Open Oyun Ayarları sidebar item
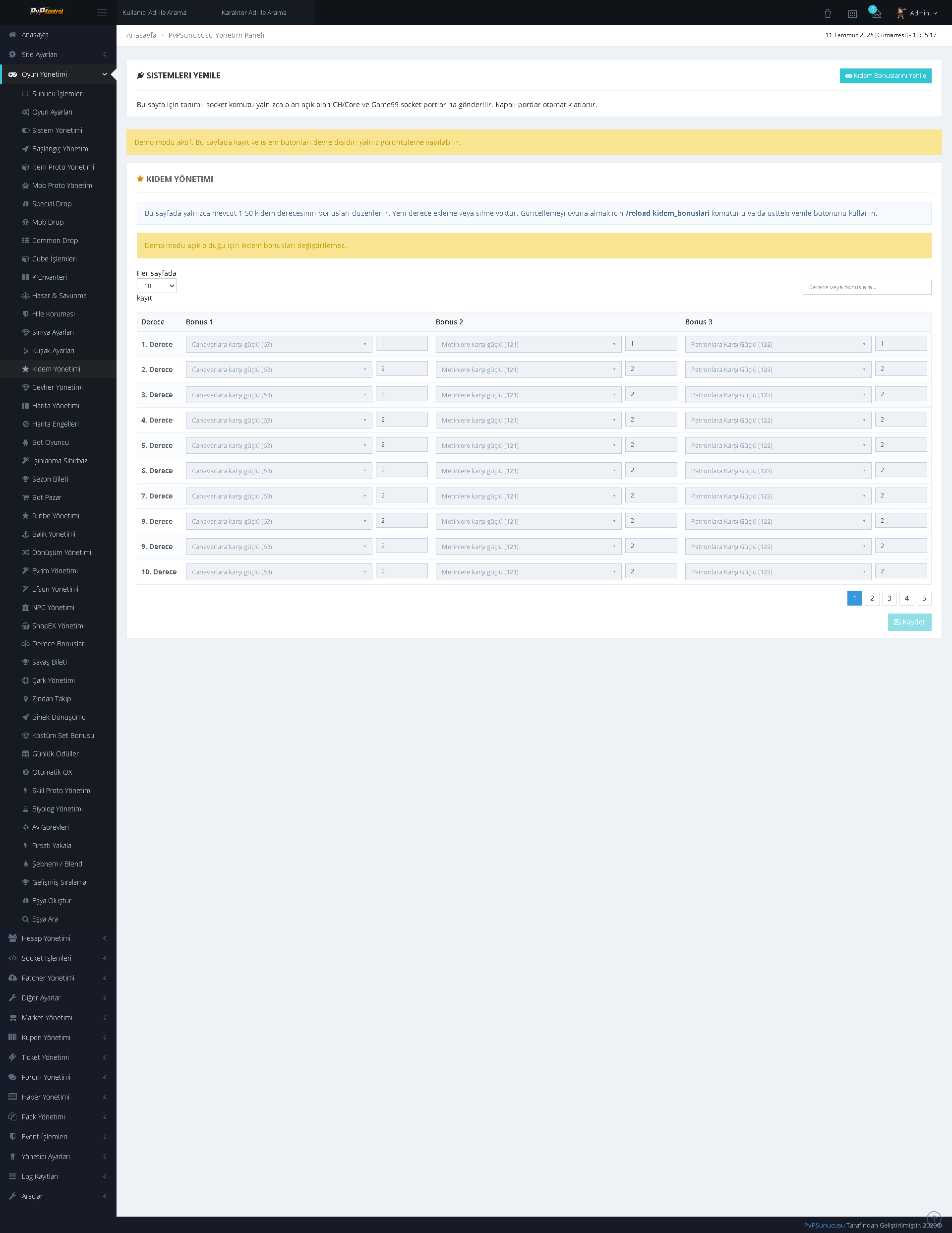This screenshot has width=952, height=1233. coord(58,113)
